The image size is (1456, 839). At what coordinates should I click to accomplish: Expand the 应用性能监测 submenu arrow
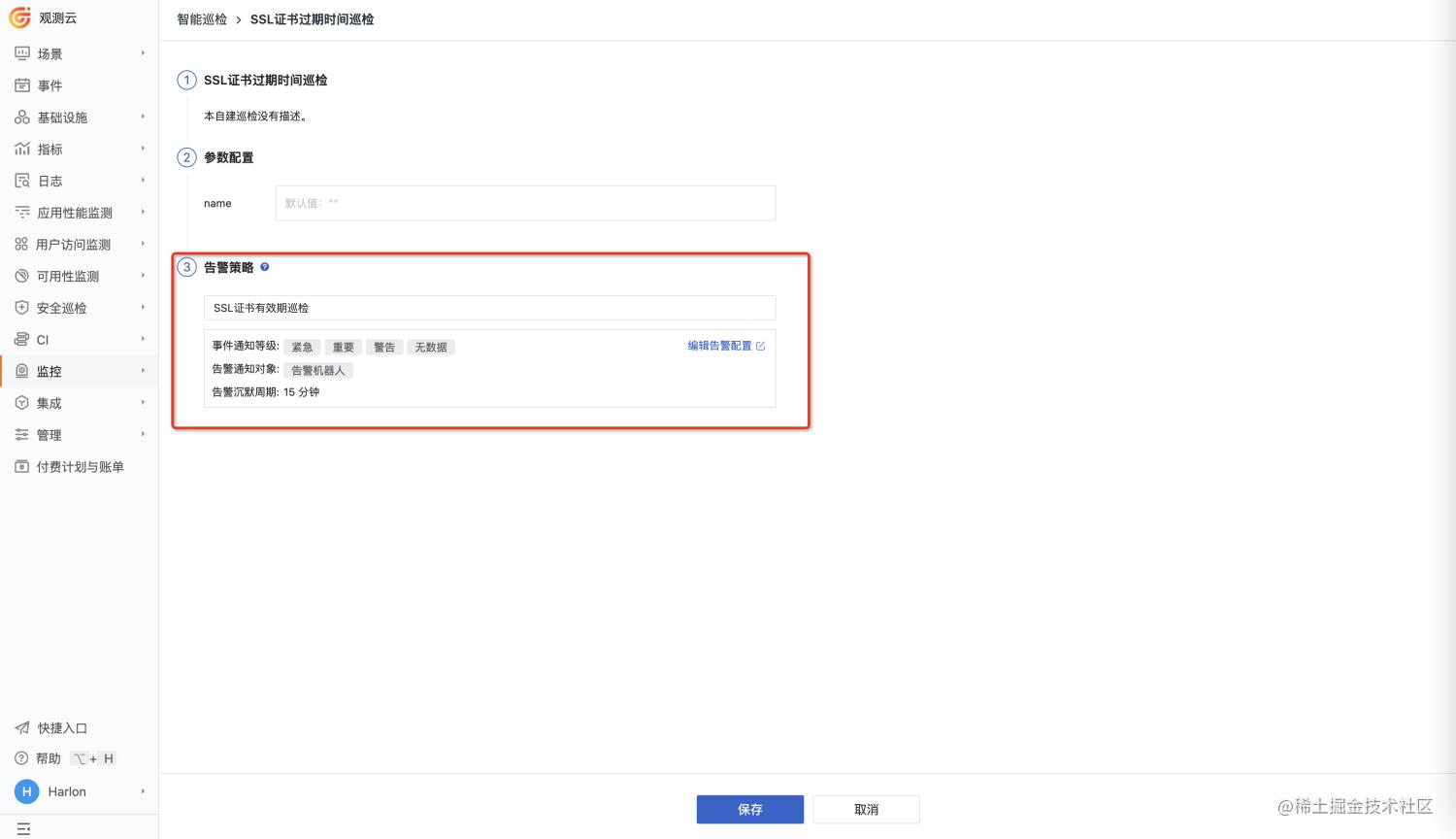pos(143,212)
